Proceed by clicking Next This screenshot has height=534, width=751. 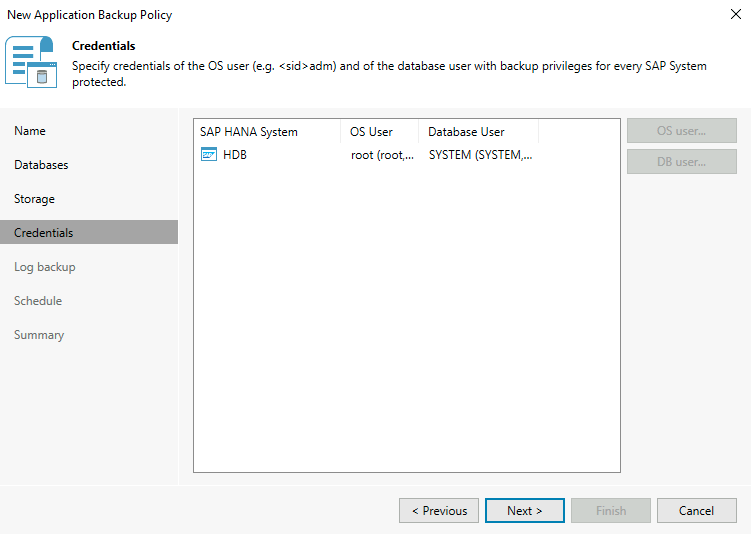525,511
